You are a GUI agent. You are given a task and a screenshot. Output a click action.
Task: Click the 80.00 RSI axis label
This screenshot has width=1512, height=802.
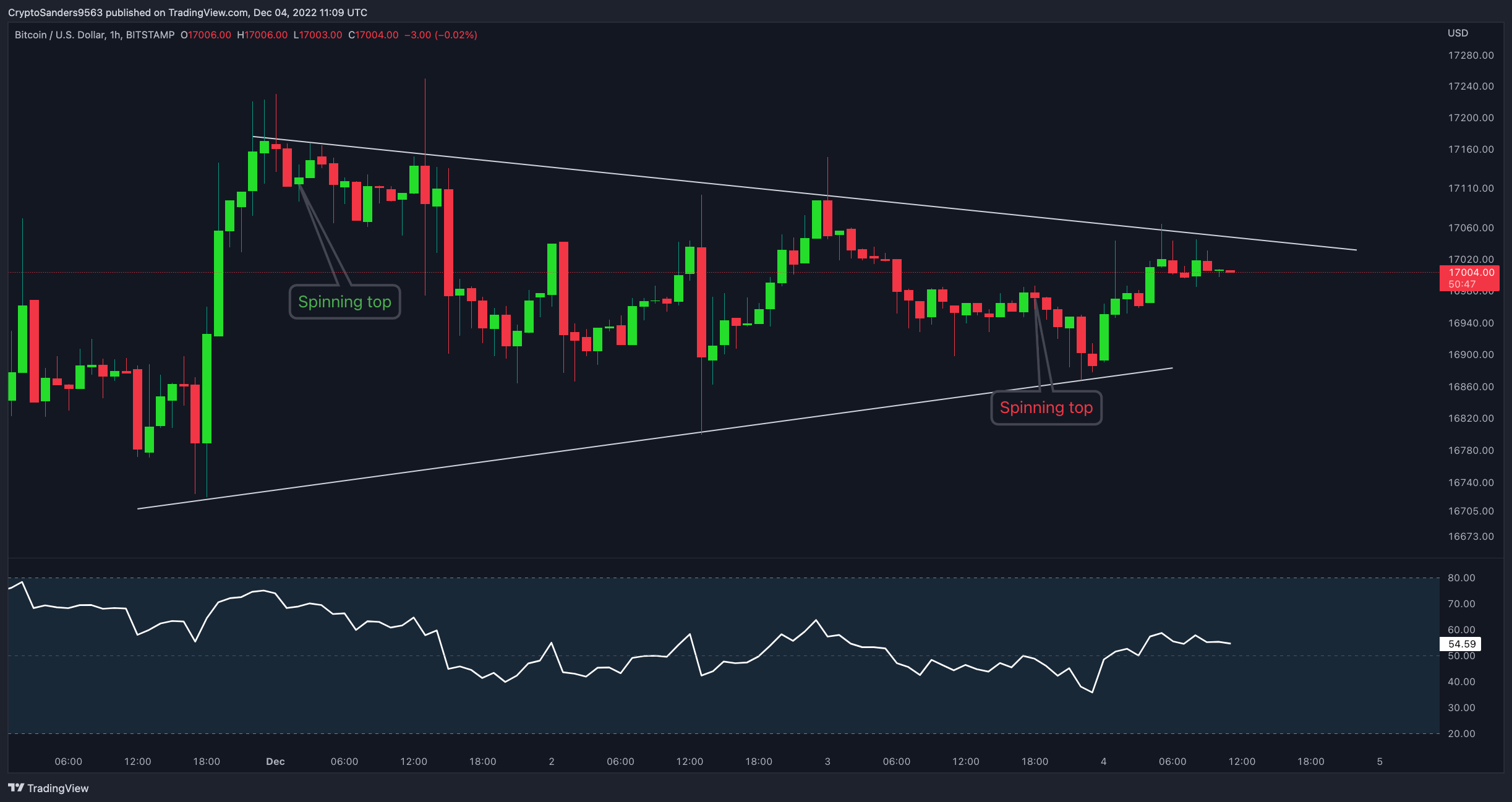(1461, 578)
